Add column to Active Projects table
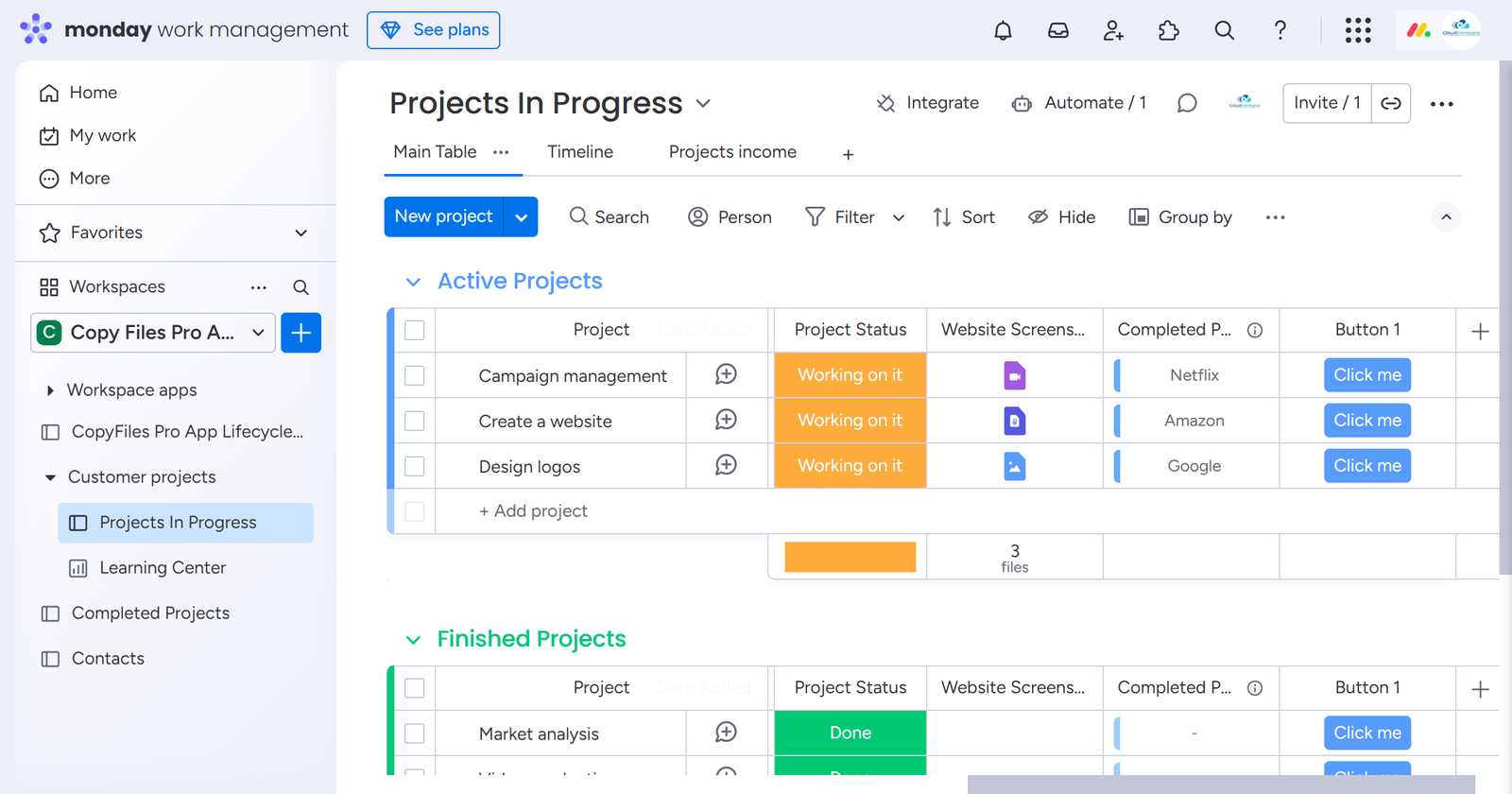 click(x=1481, y=331)
